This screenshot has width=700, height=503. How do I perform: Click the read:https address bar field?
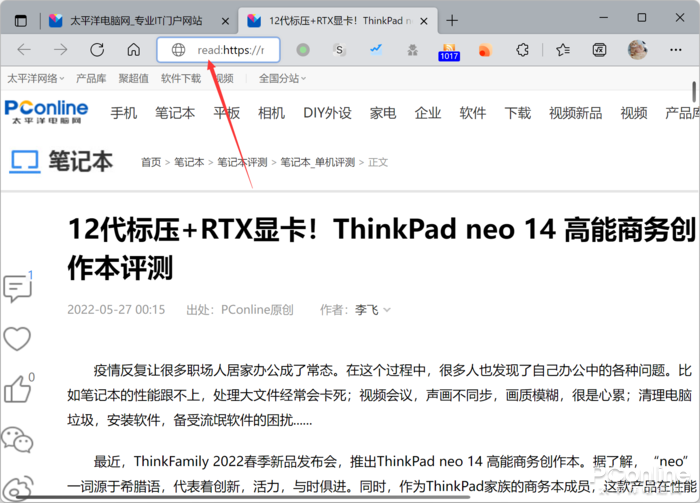click(x=218, y=50)
